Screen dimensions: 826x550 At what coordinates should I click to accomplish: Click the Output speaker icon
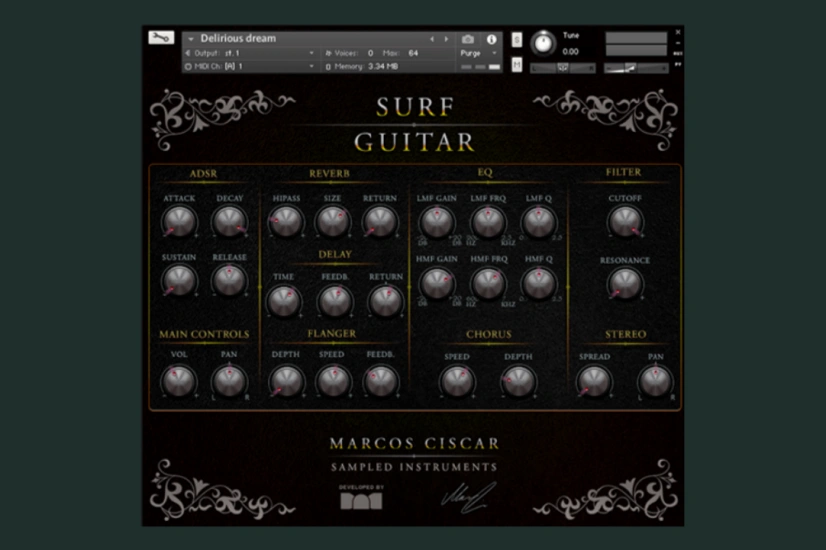tap(188, 53)
